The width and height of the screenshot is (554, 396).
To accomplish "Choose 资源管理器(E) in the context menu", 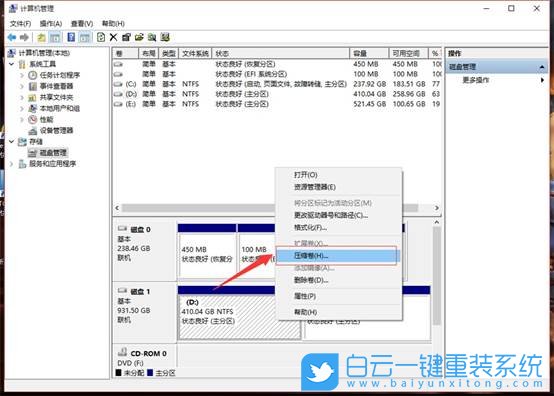I will [338, 187].
